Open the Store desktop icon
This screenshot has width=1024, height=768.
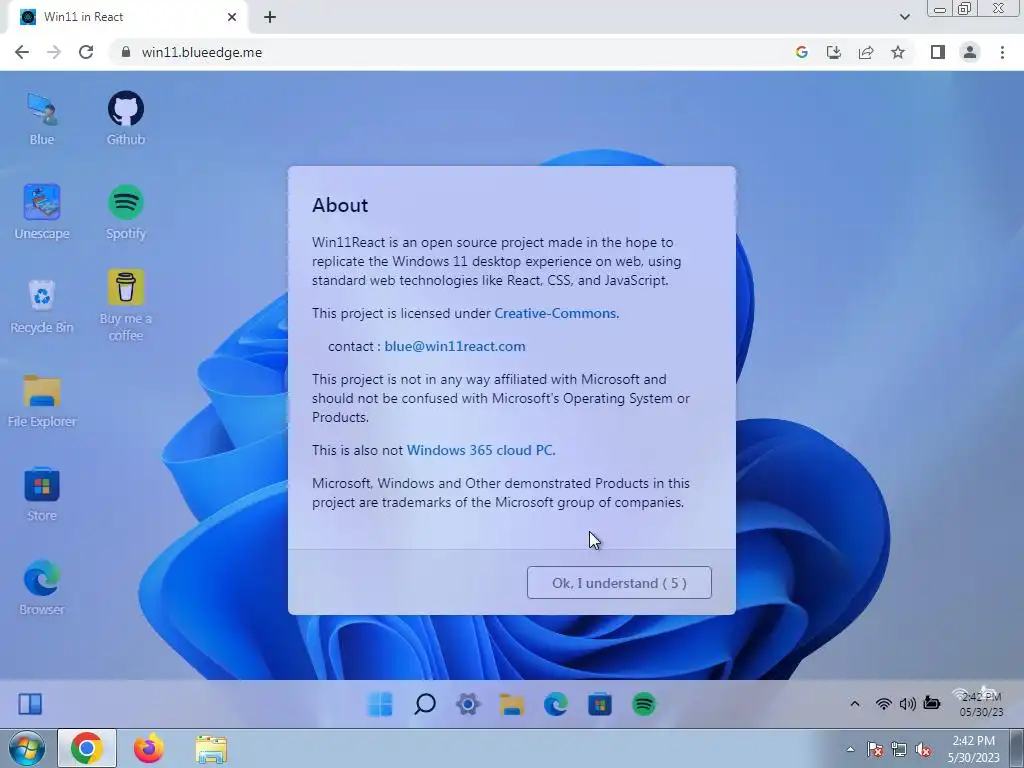coord(42,494)
